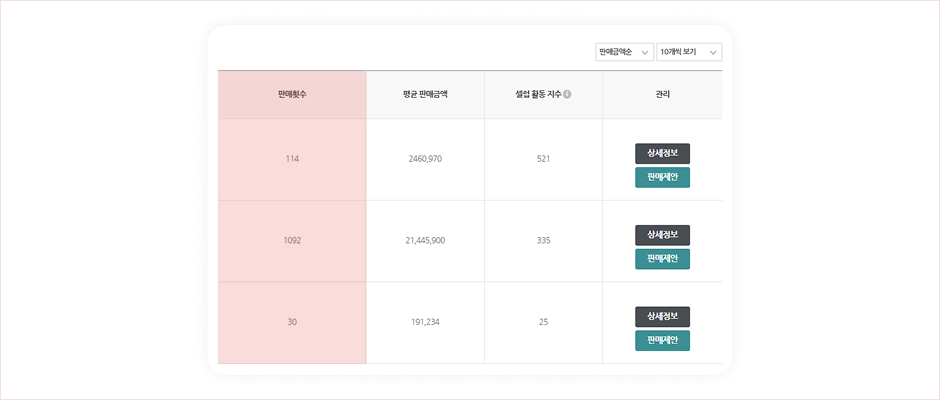Screen dimensions: 940x400
Task: Select the sales count cell 30
Action: 292,323
